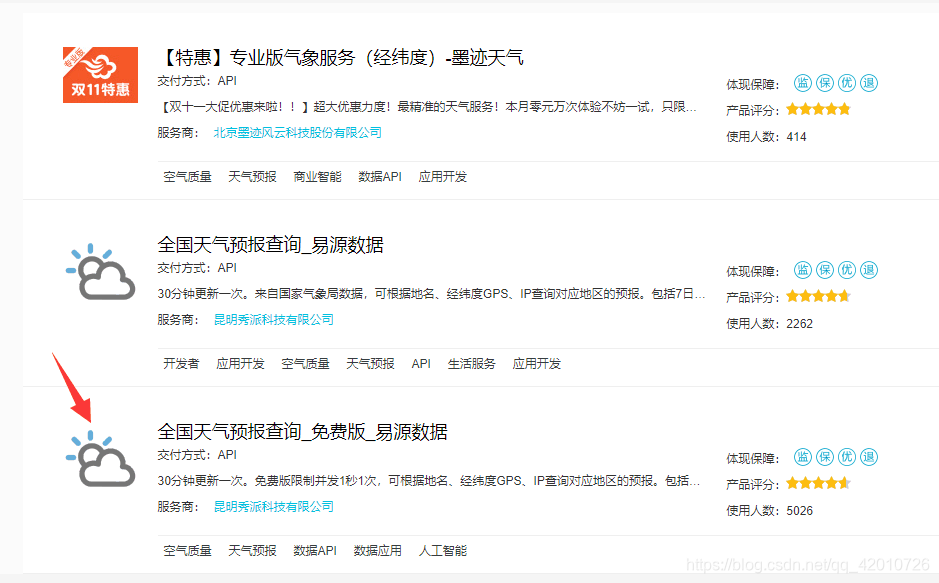Click 保 badge in the 免费版 listing
Viewport: 939px width, 583px height.
(x=825, y=457)
